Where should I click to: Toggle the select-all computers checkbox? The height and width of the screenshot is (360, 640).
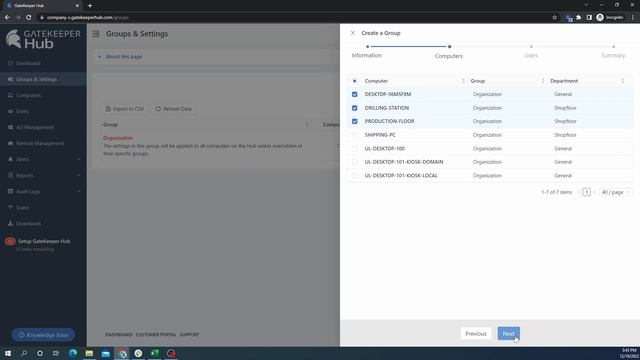pos(354,81)
